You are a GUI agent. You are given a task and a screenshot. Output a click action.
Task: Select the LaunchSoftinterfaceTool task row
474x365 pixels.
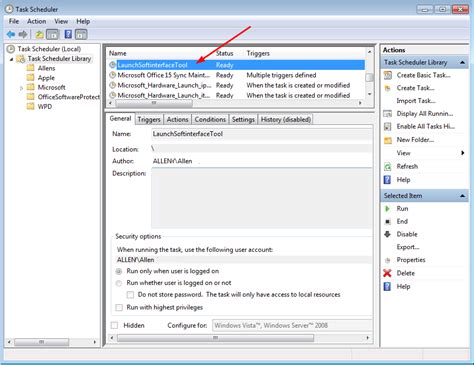pos(236,65)
